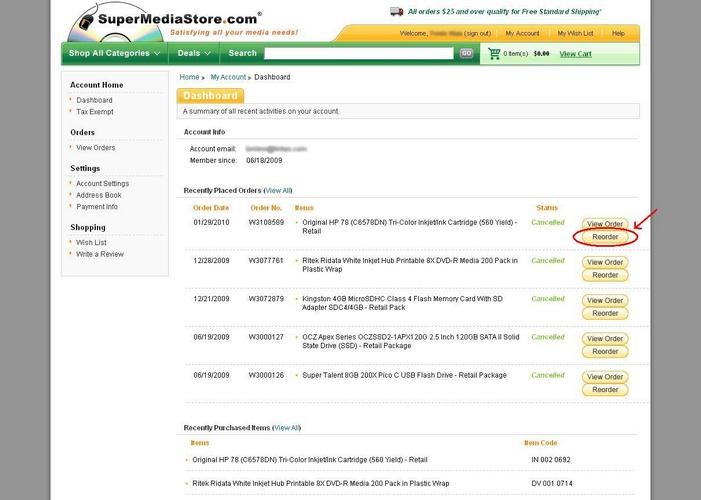Click View Order for order W3000126
This screenshot has width=701, height=500.
[x=605, y=377]
